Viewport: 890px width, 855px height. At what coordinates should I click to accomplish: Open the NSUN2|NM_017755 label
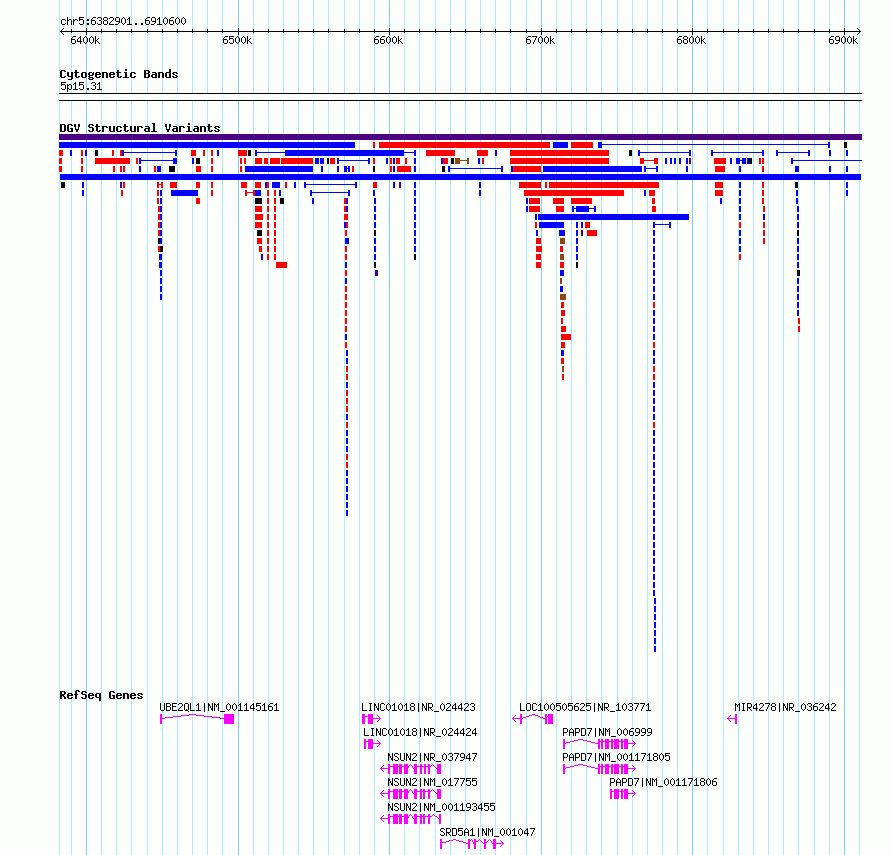pyautogui.click(x=432, y=782)
